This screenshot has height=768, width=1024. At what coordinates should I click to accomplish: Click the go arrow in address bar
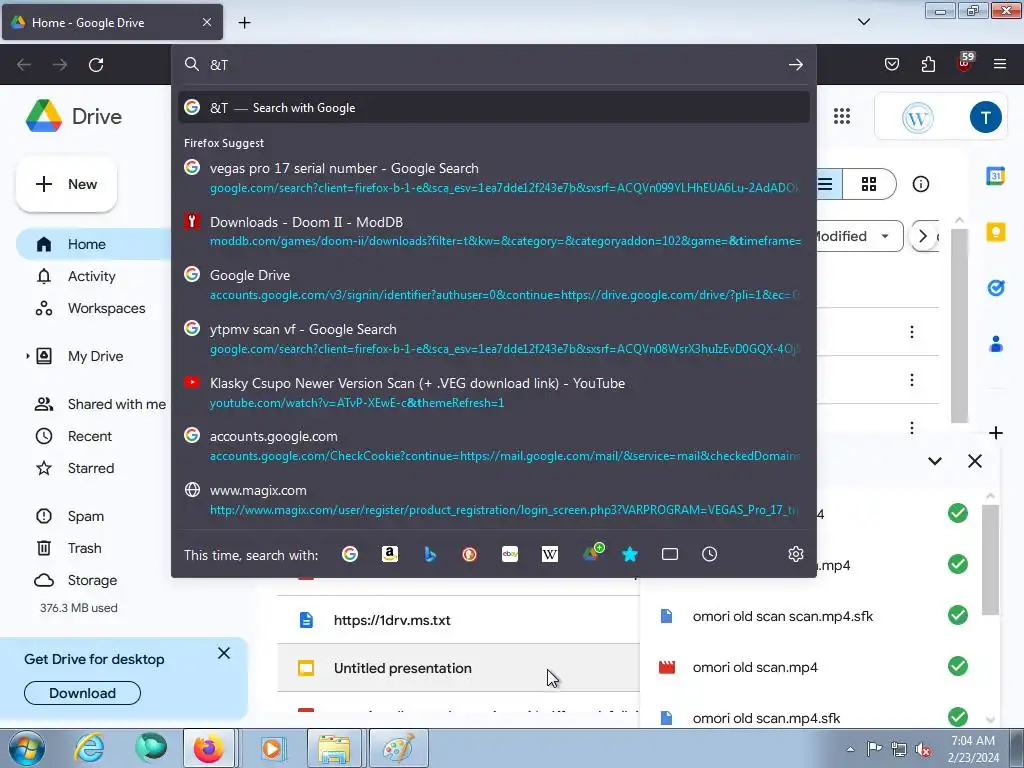pos(795,64)
